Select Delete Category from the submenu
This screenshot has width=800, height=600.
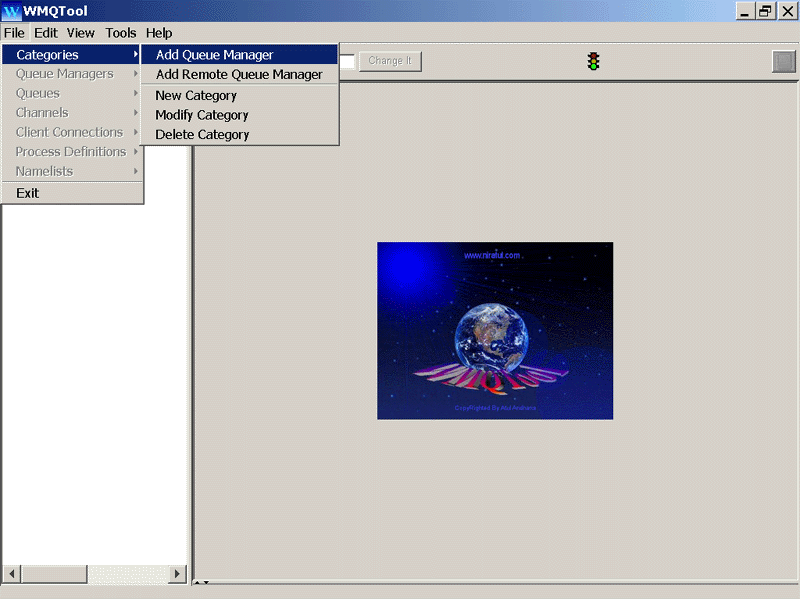202,134
